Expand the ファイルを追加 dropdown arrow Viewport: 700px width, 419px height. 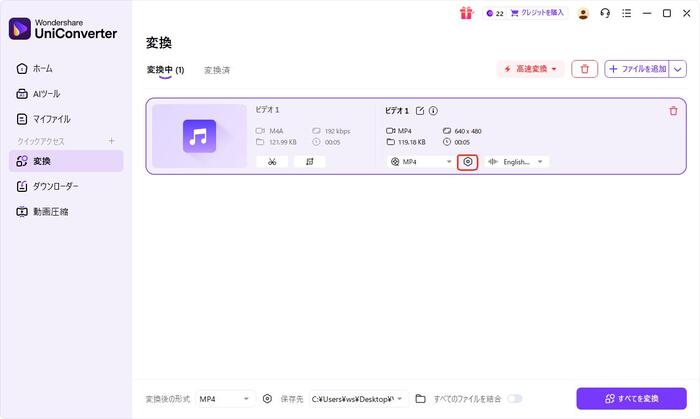tap(678, 69)
